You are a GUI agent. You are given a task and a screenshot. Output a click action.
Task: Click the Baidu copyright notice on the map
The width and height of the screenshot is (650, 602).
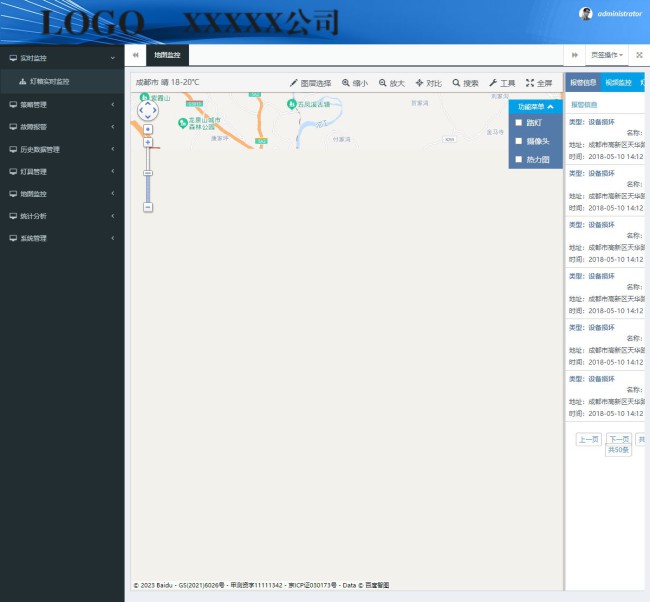click(261, 585)
